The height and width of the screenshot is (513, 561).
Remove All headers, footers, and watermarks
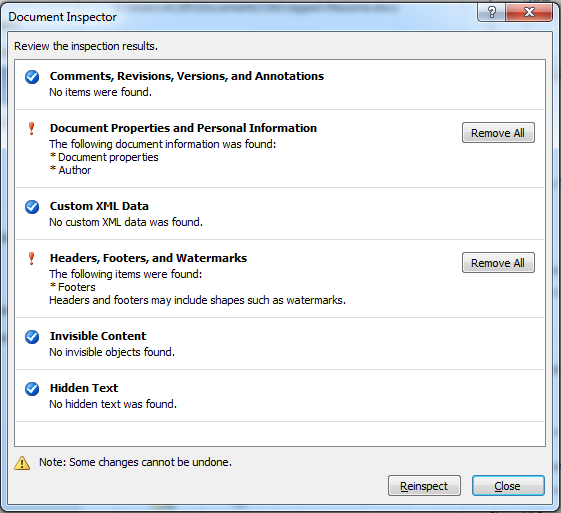coord(498,263)
